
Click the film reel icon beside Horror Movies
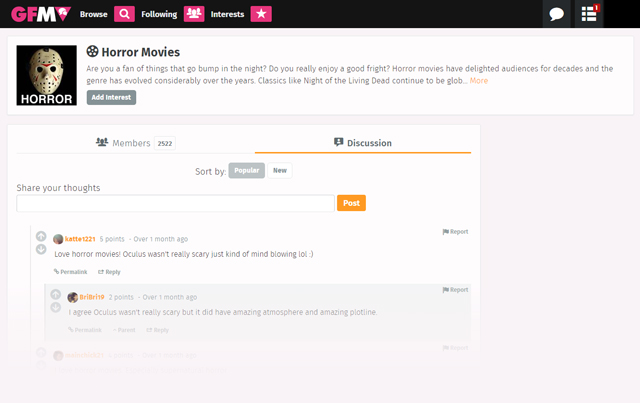pyautogui.click(x=92, y=51)
